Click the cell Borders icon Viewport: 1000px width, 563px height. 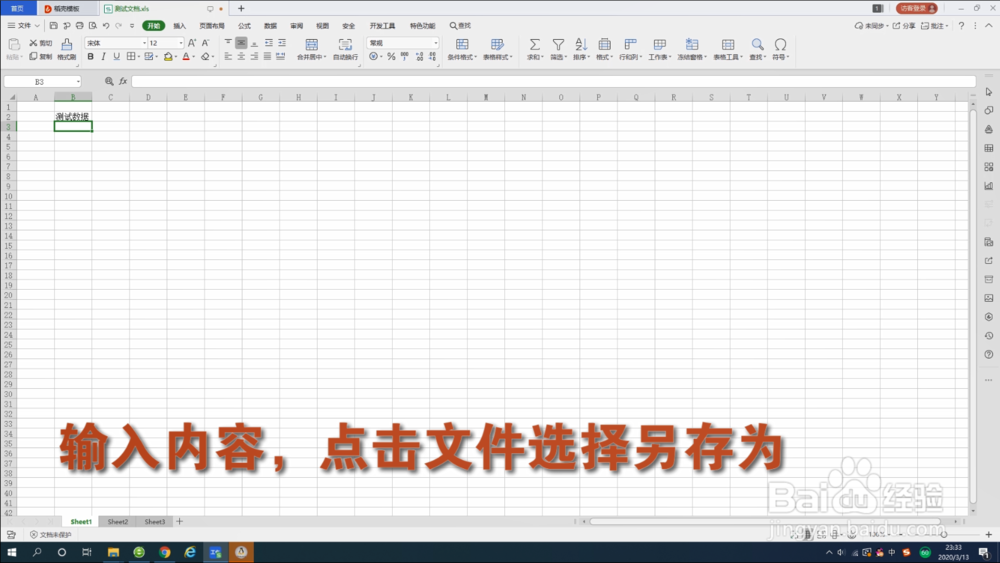[x=131, y=57]
